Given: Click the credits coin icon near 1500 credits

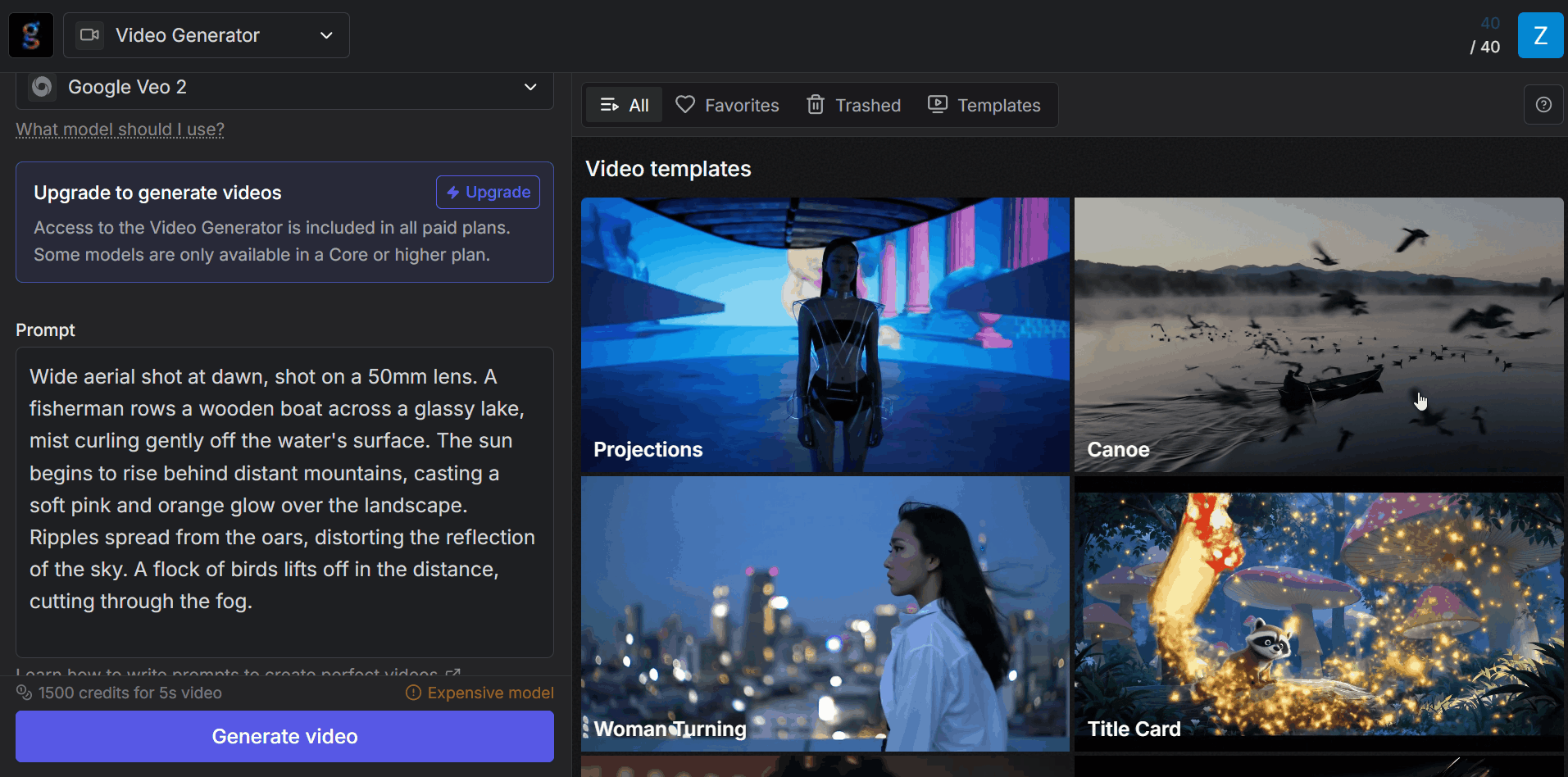Looking at the screenshot, I should (24, 693).
